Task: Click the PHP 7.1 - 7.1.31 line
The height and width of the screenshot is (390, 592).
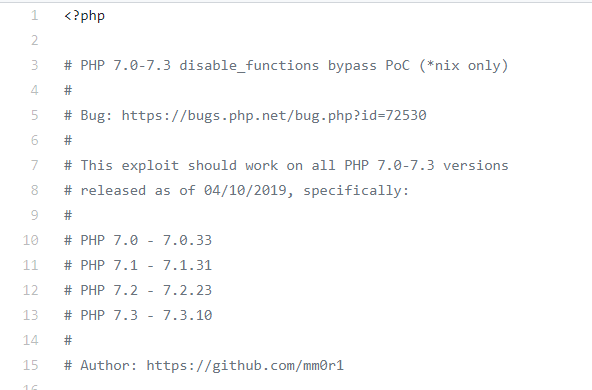Action: point(138,265)
